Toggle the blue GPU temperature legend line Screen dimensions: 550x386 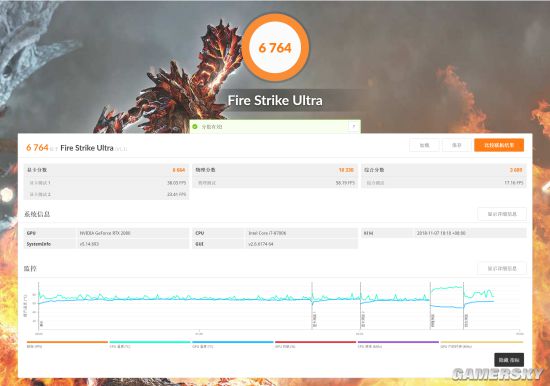(233, 342)
